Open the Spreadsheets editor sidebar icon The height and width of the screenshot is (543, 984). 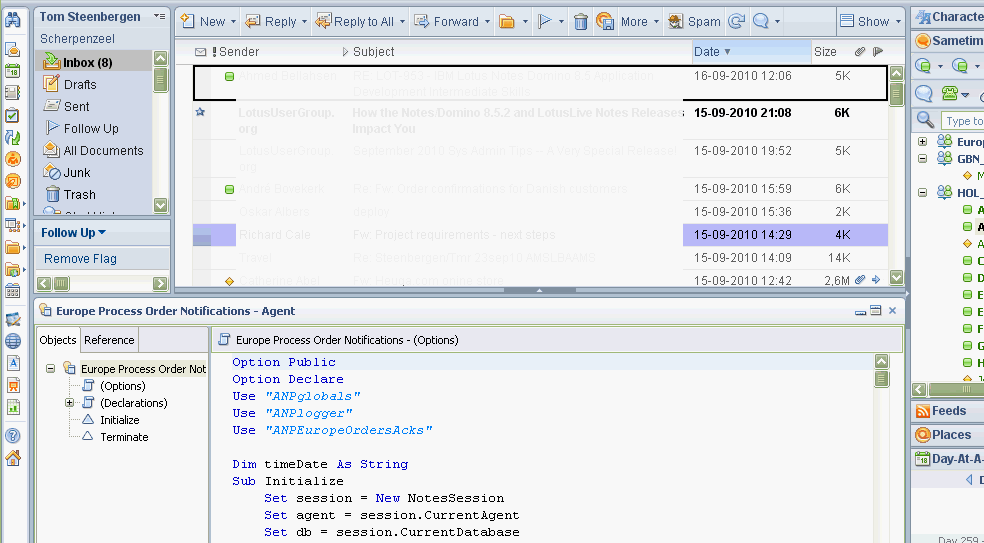[x=13, y=407]
